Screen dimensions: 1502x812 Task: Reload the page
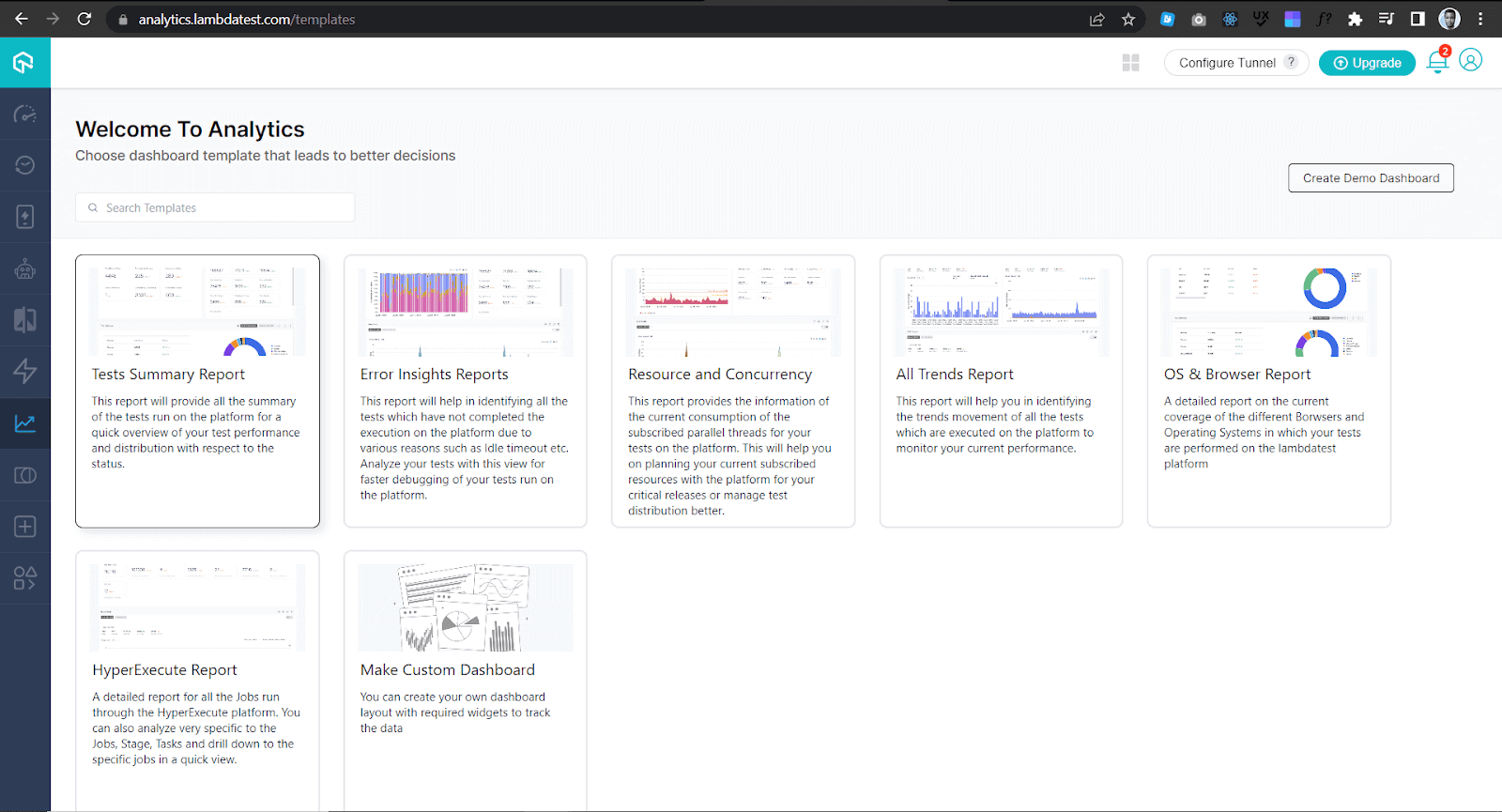click(84, 19)
